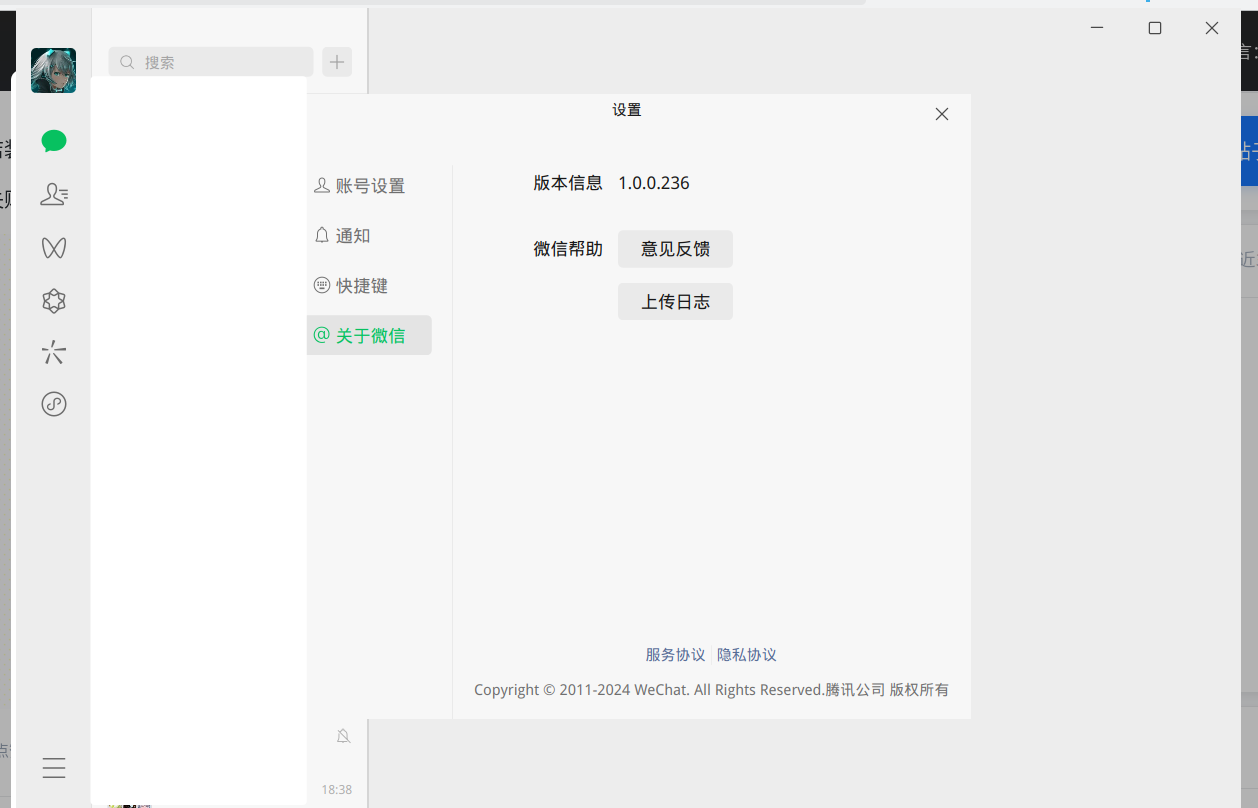Open the spark-shaped icon in the WeChat sidebar
Image resolution: width=1258 pixels, height=808 pixels.
coord(54,352)
